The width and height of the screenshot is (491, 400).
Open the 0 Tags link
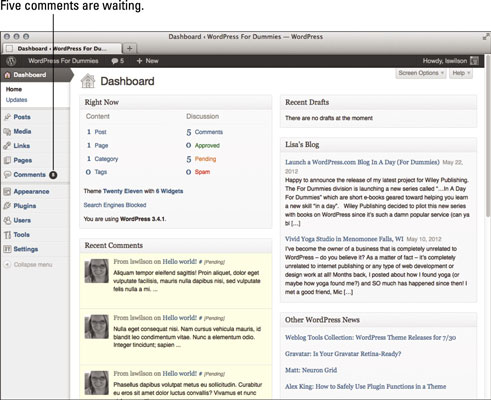(x=96, y=172)
